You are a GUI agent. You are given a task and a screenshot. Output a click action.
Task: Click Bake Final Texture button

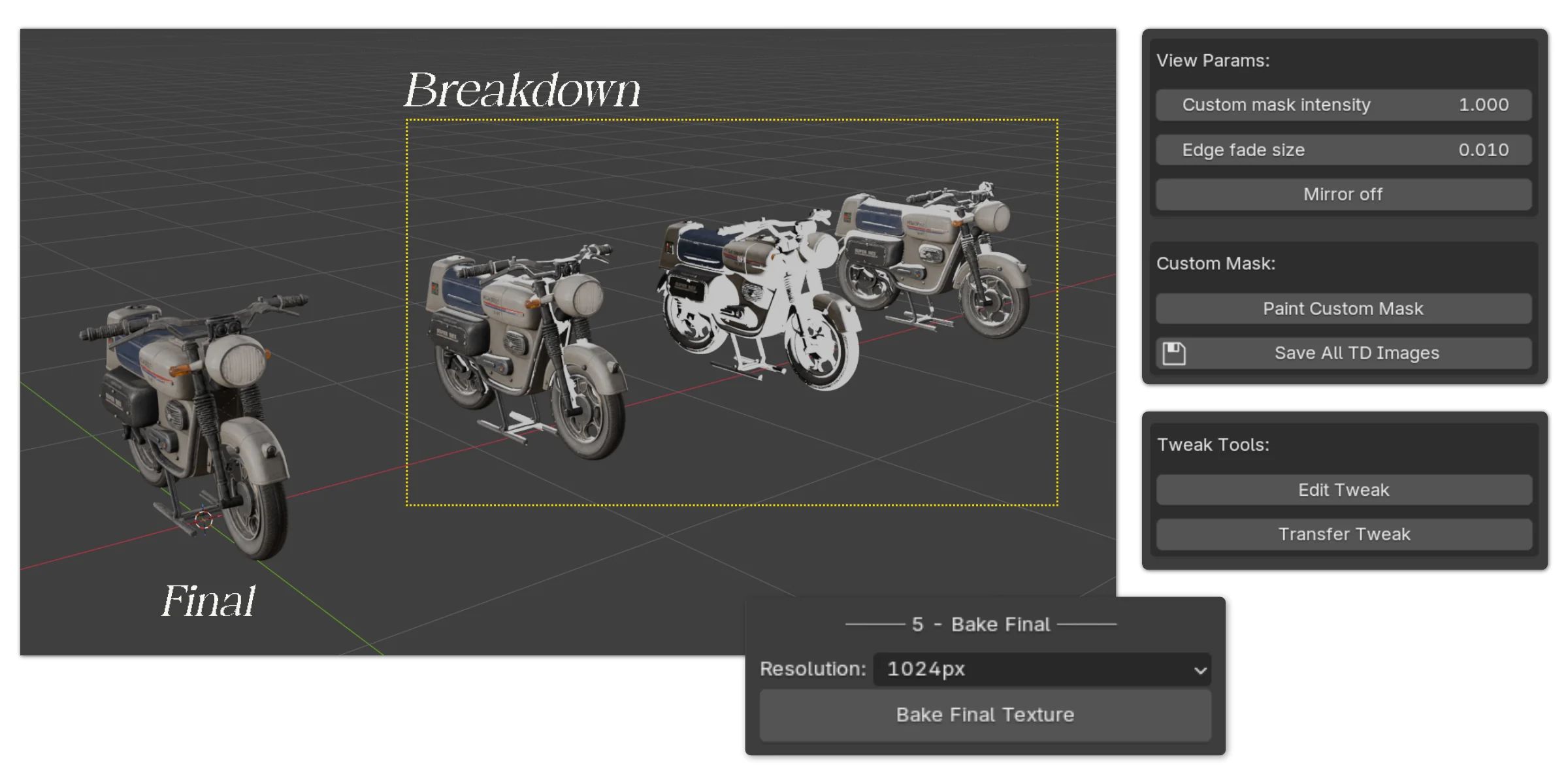tap(985, 715)
